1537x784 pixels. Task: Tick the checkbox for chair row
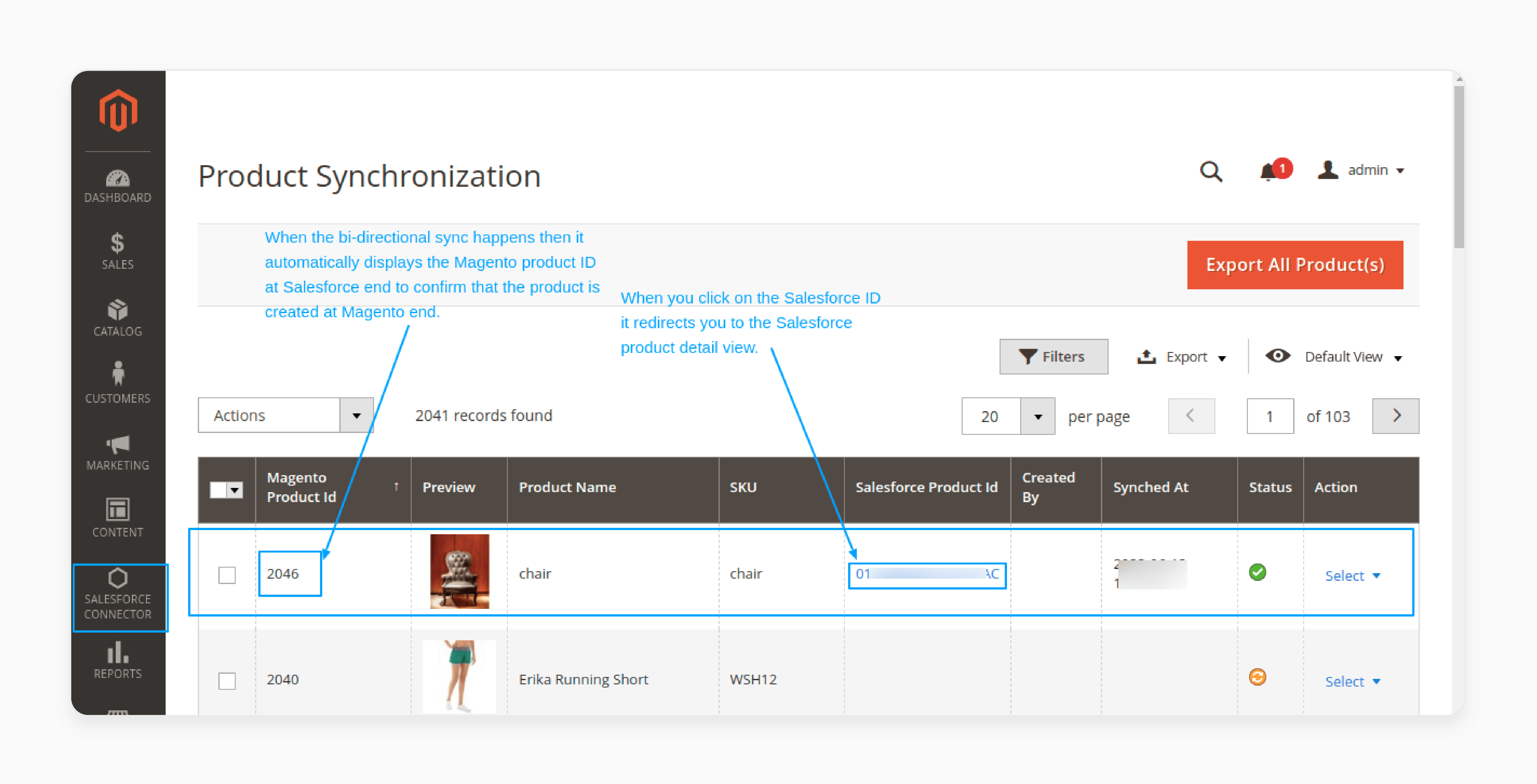tap(227, 575)
